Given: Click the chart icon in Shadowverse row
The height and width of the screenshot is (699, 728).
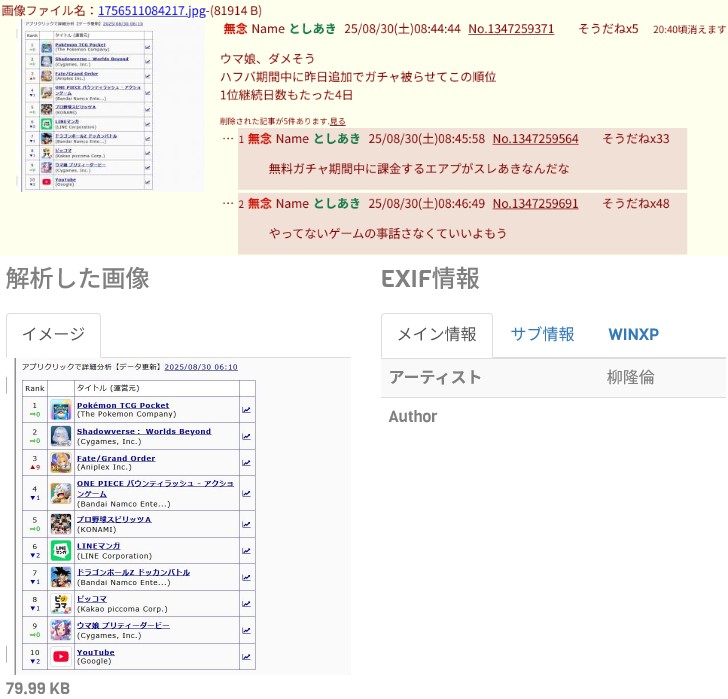Looking at the screenshot, I should click(x=246, y=436).
